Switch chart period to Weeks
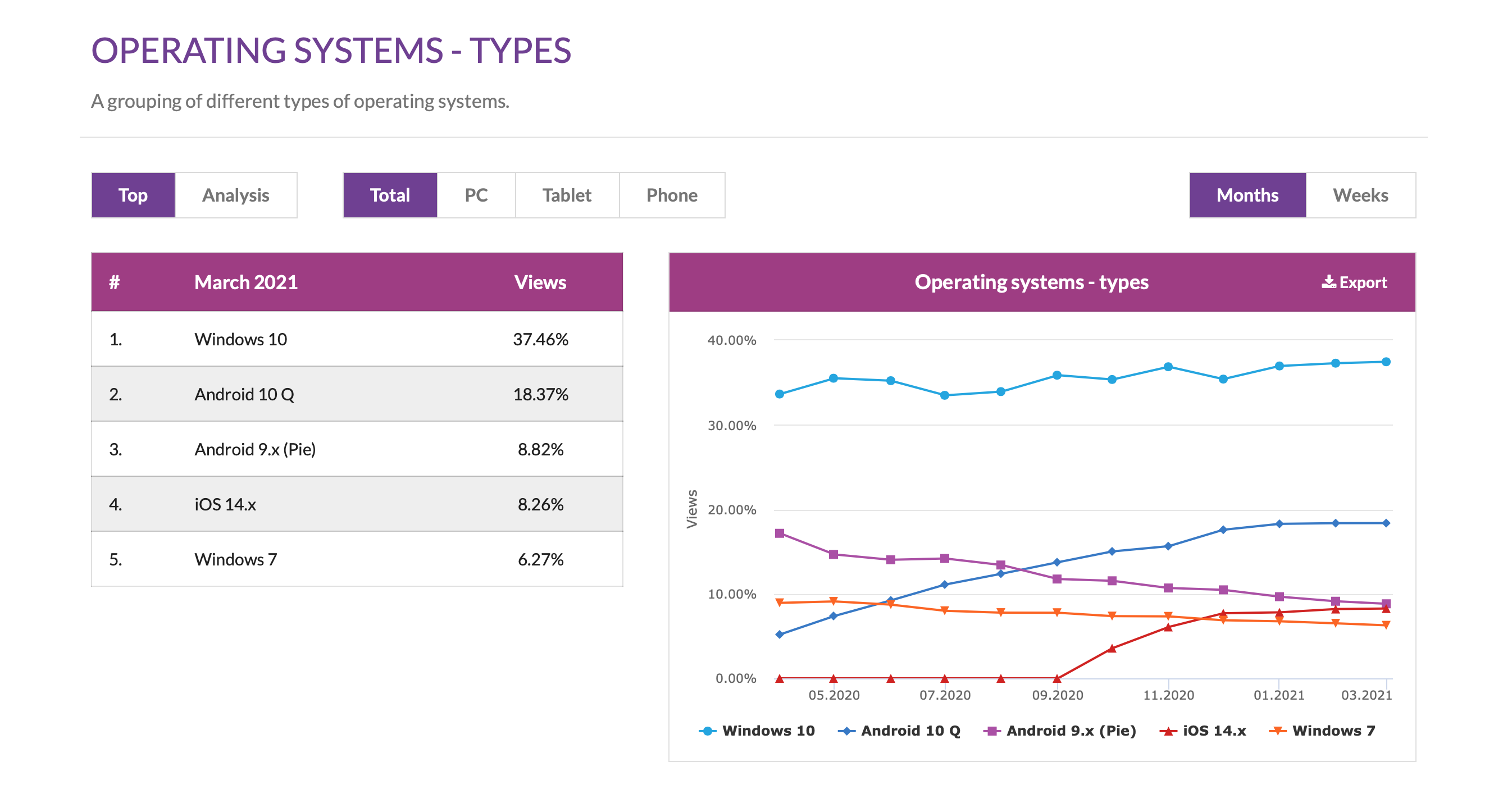The image size is (1512, 794). pos(1360,195)
